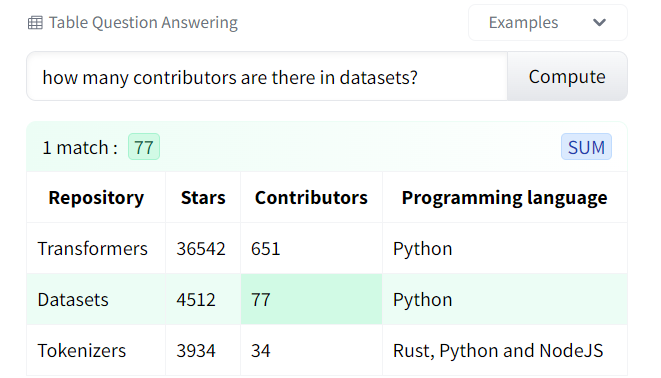Image resolution: width=661 pixels, height=378 pixels.
Task: Click the Rust, Python and NodeJS cell
Action: click(x=505, y=350)
